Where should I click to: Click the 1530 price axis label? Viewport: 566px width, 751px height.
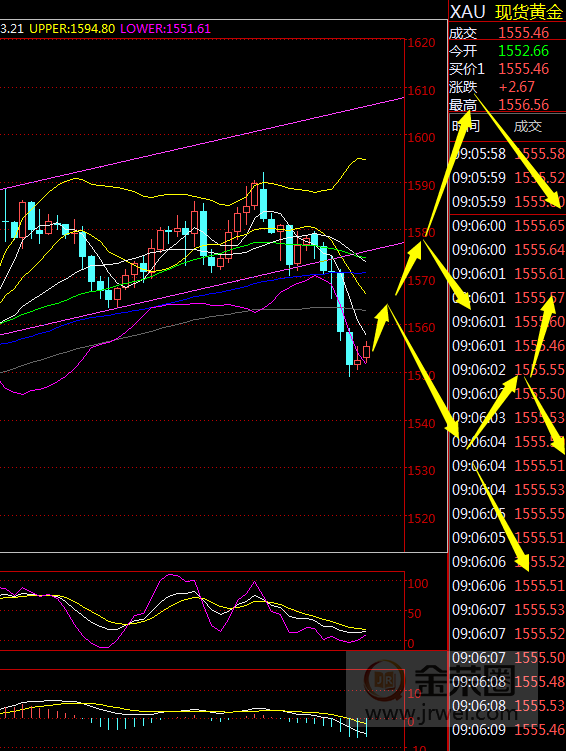click(421, 471)
